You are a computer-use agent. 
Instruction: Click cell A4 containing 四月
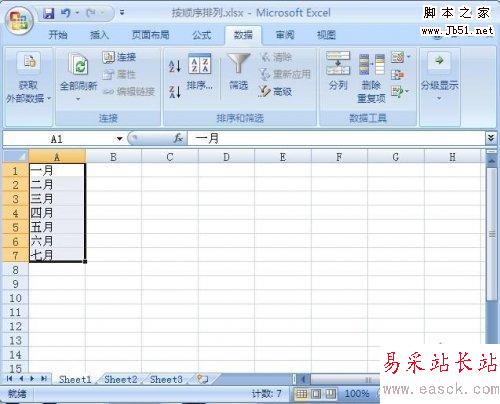57,213
